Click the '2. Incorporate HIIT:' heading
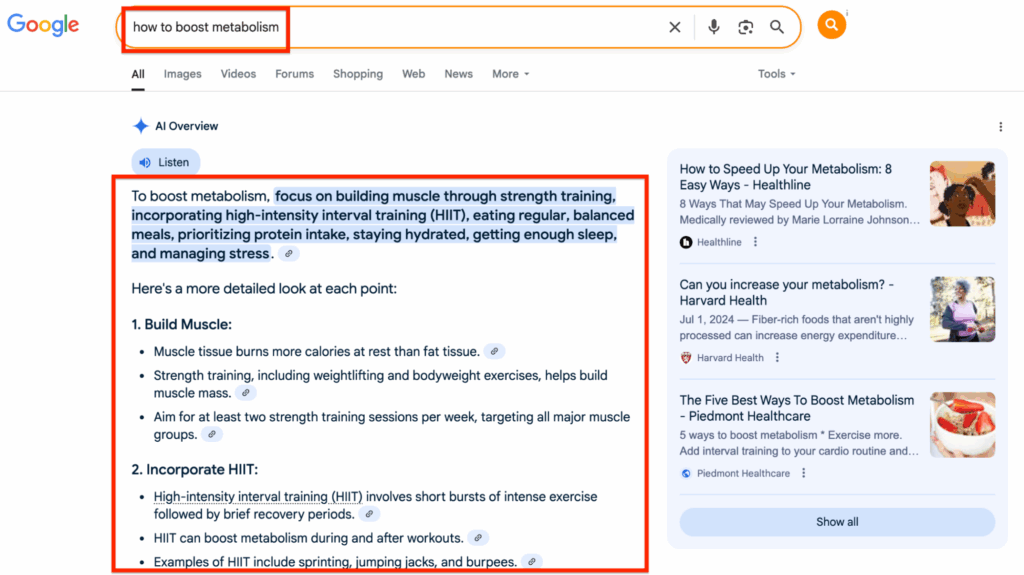This screenshot has height=575, width=1024. click(195, 469)
